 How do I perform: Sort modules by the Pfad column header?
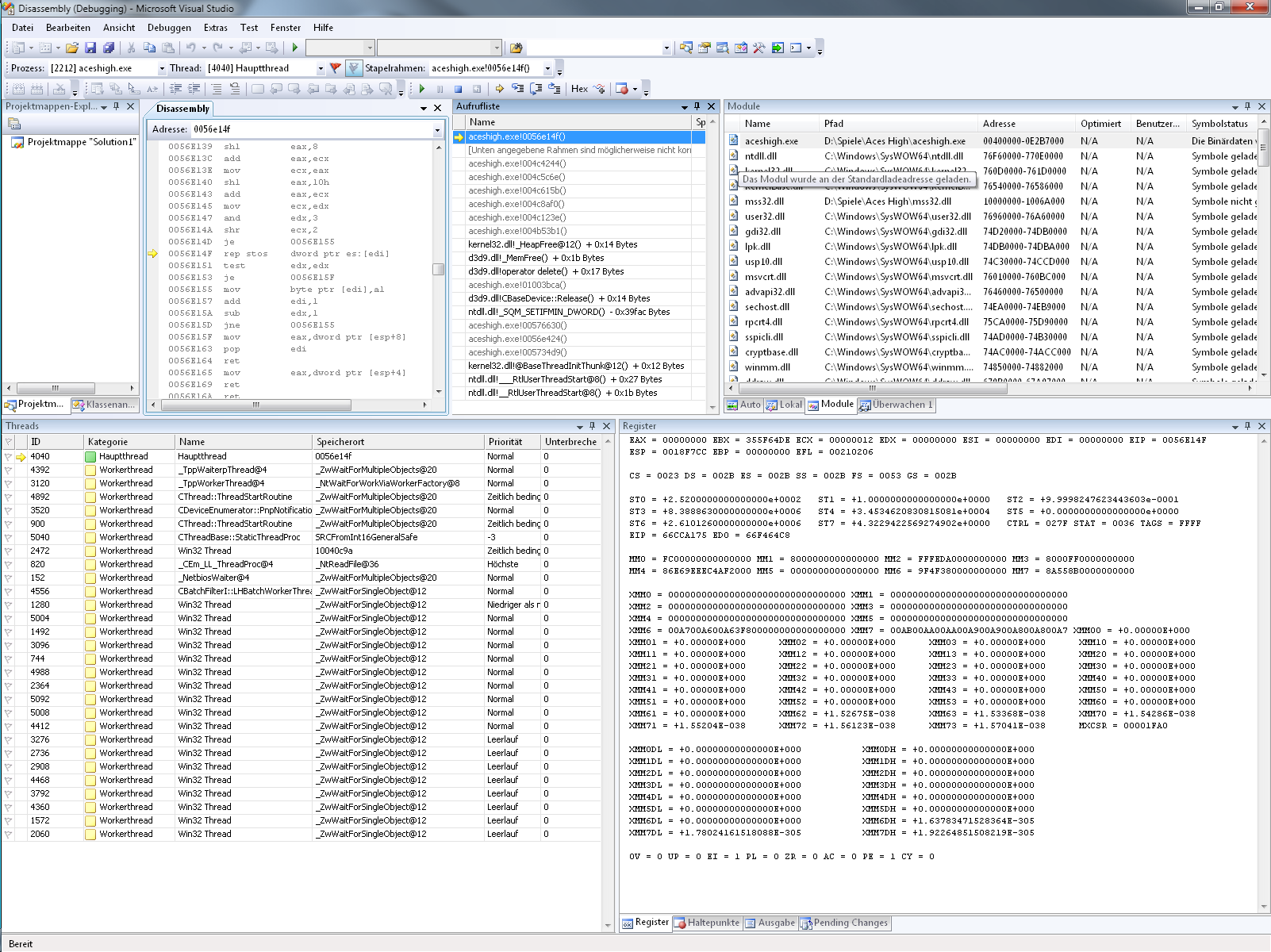click(898, 123)
